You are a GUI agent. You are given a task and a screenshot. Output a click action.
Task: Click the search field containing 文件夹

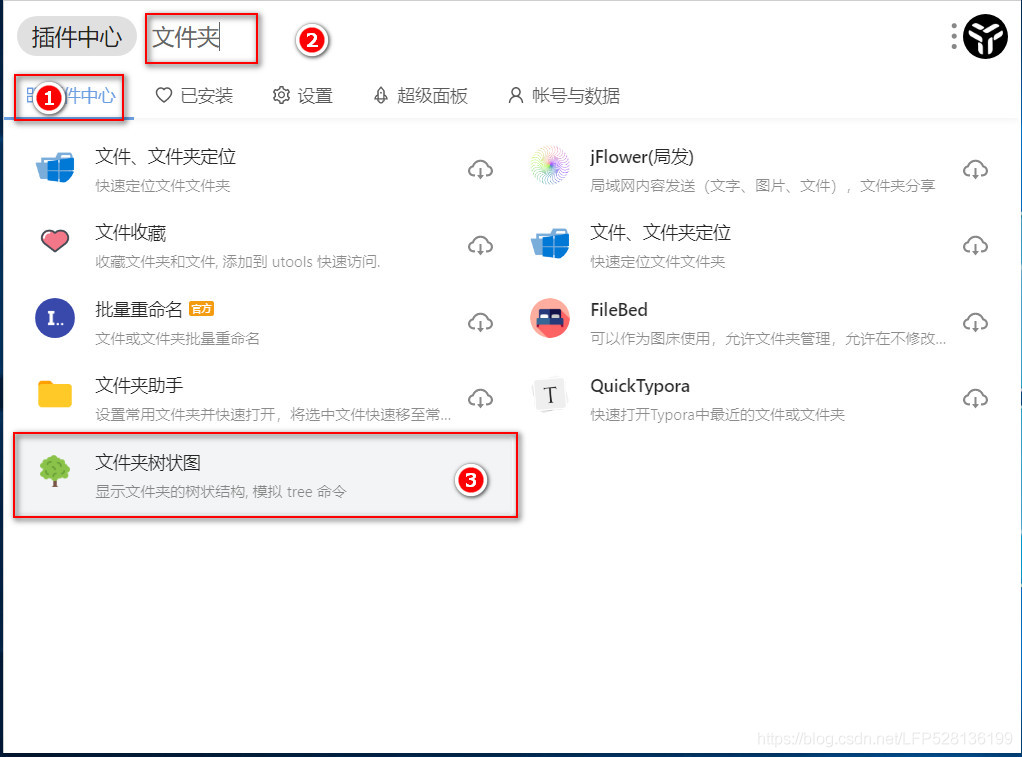tap(201, 38)
